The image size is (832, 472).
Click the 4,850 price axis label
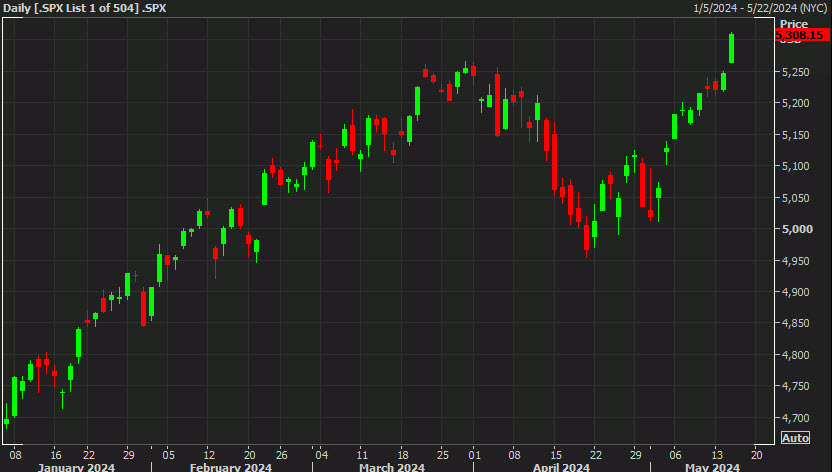pyautogui.click(x=796, y=324)
